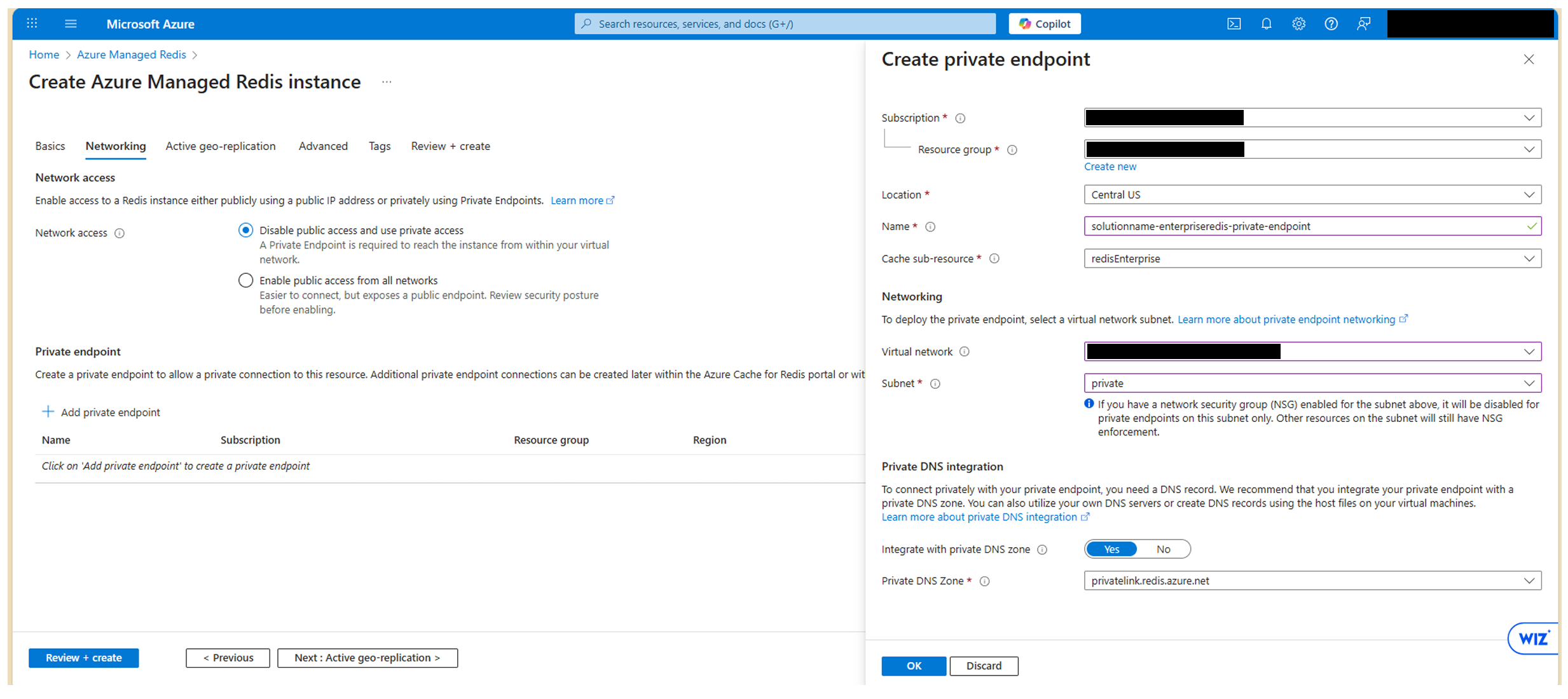Open the Cache sub-resource redisEnterprise dropdown
Viewport: 1568px width, 699px height.
pyautogui.click(x=1312, y=259)
